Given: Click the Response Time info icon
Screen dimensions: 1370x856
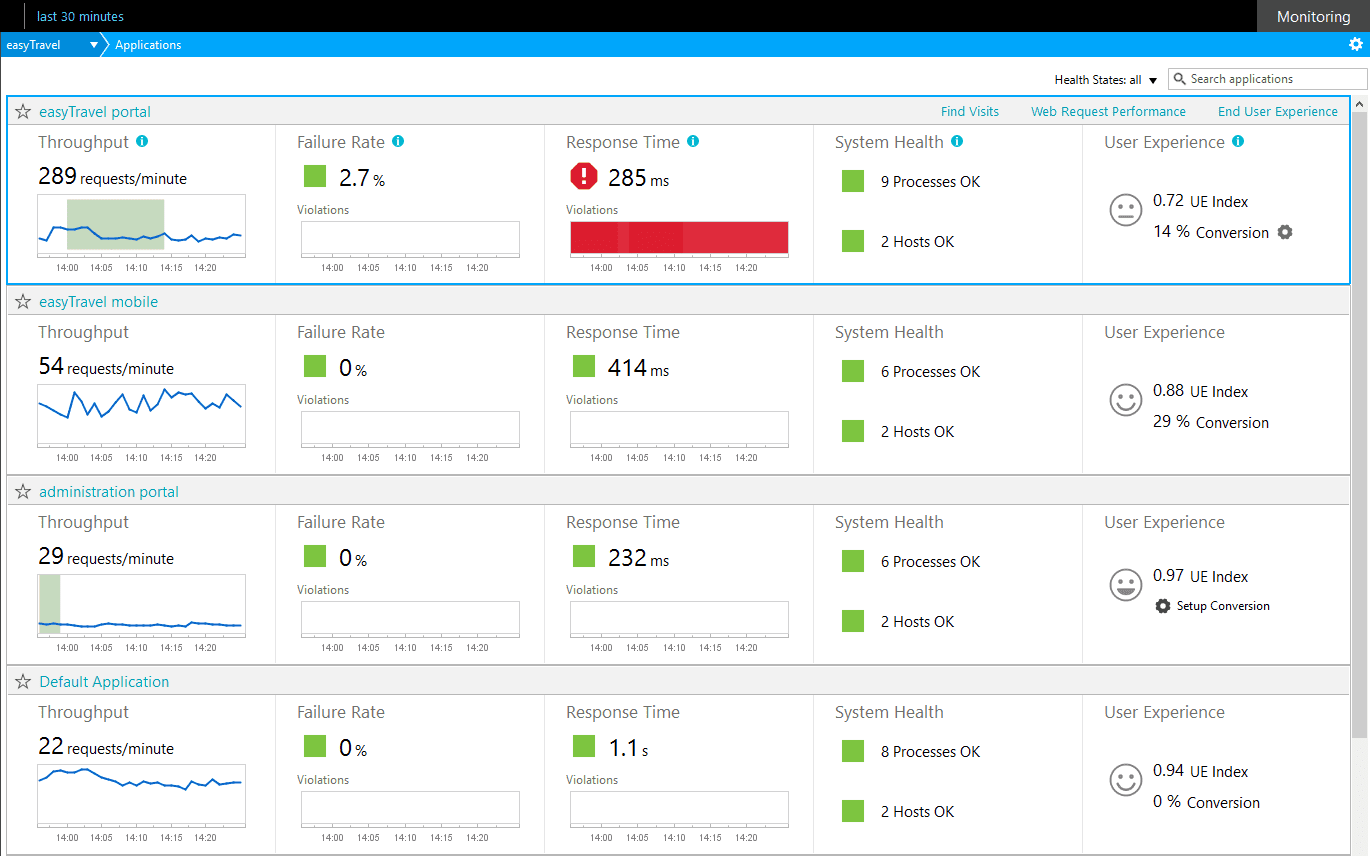Looking at the screenshot, I should tap(693, 142).
